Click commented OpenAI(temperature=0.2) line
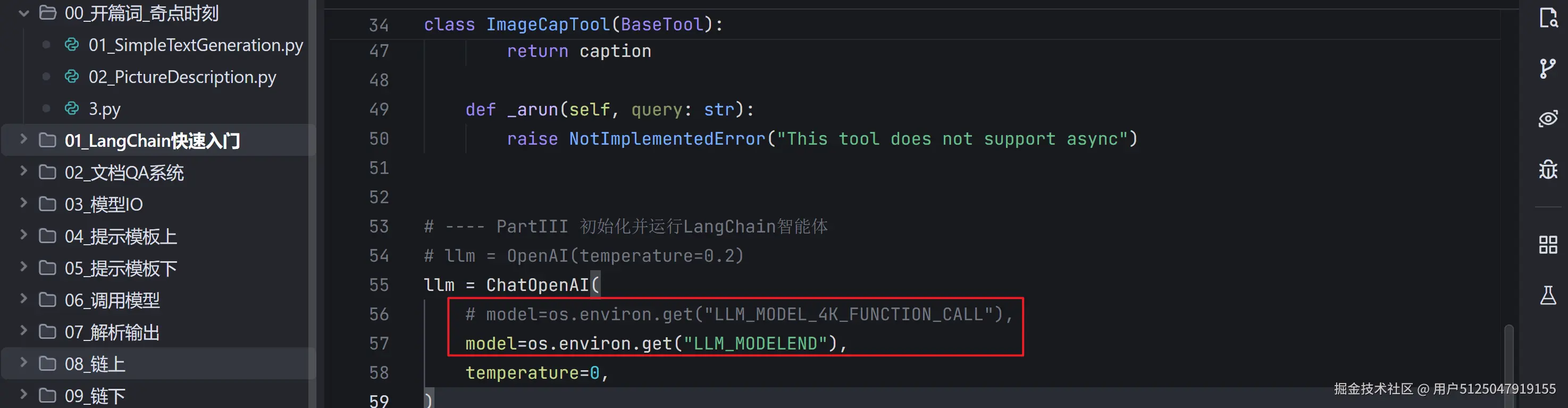Screen dimensions: 1568x408 tap(584, 256)
